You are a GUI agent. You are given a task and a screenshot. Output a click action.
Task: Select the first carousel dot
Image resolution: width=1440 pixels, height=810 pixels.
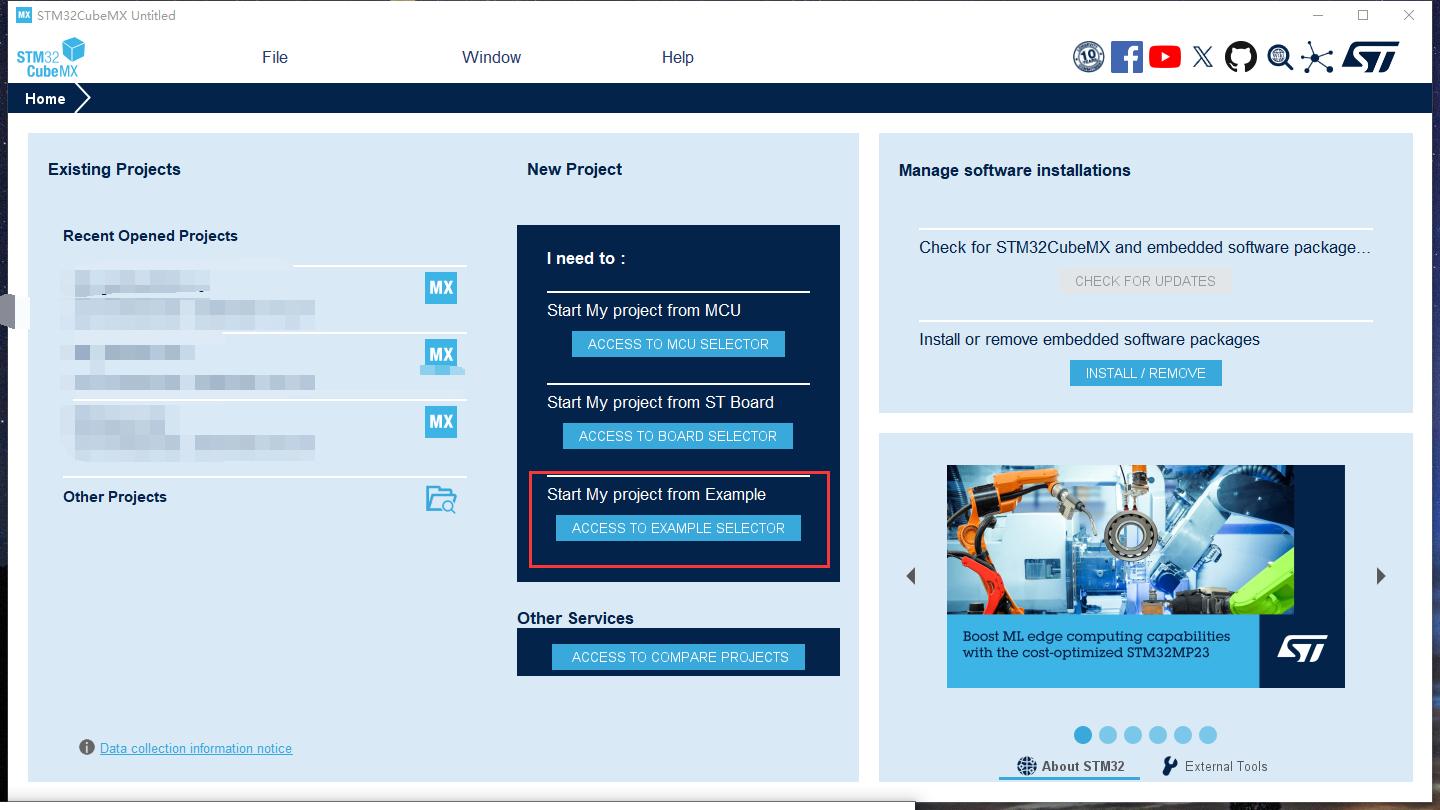coord(1083,735)
